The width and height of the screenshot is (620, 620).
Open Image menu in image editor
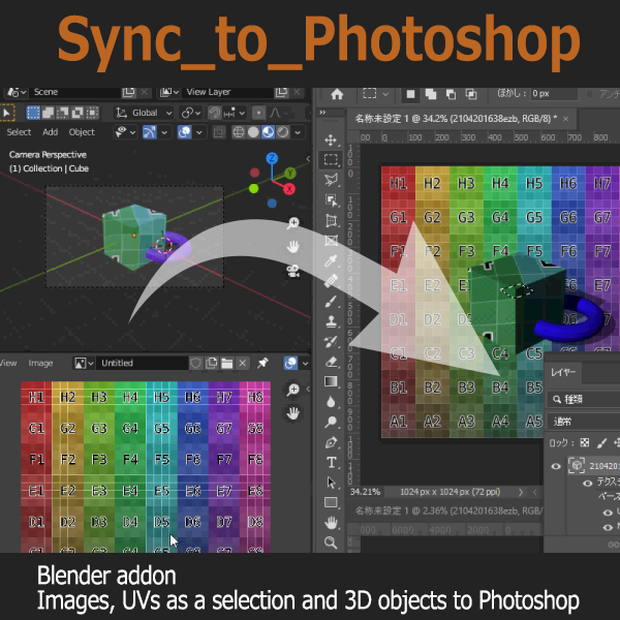[41, 363]
